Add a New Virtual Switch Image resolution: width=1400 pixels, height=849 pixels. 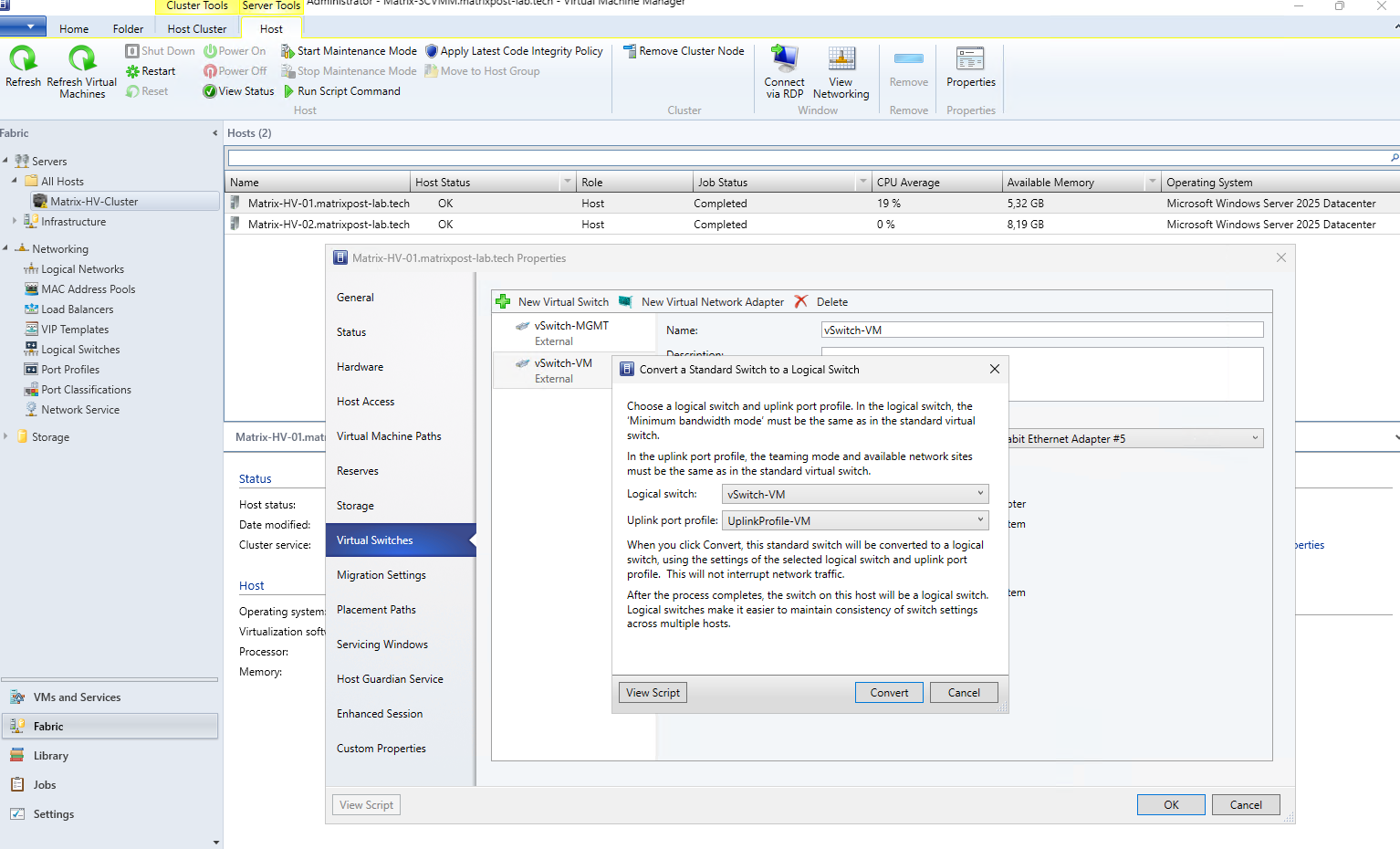[x=552, y=302]
